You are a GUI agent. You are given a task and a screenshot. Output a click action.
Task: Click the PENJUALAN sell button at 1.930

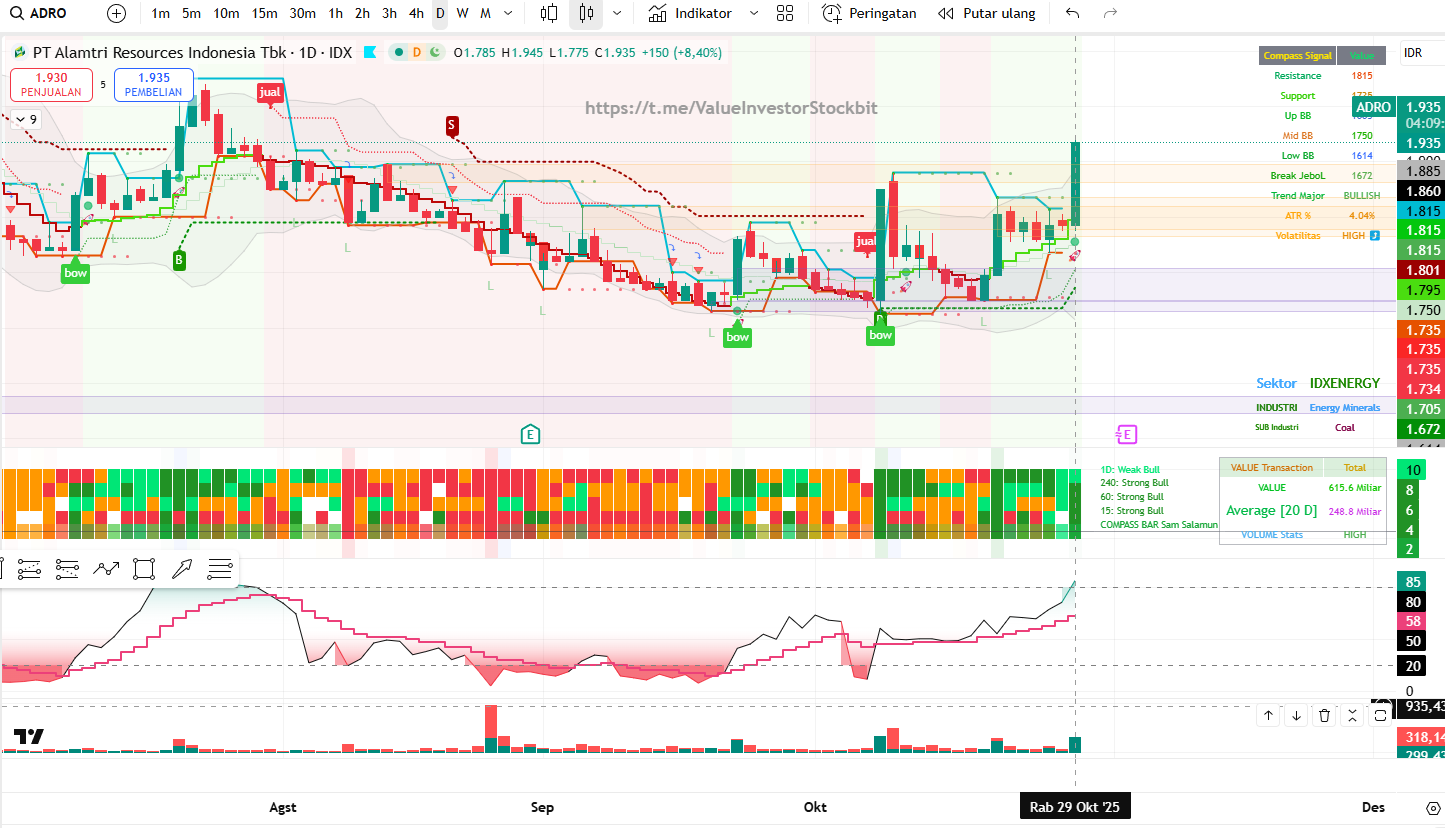coord(51,85)
